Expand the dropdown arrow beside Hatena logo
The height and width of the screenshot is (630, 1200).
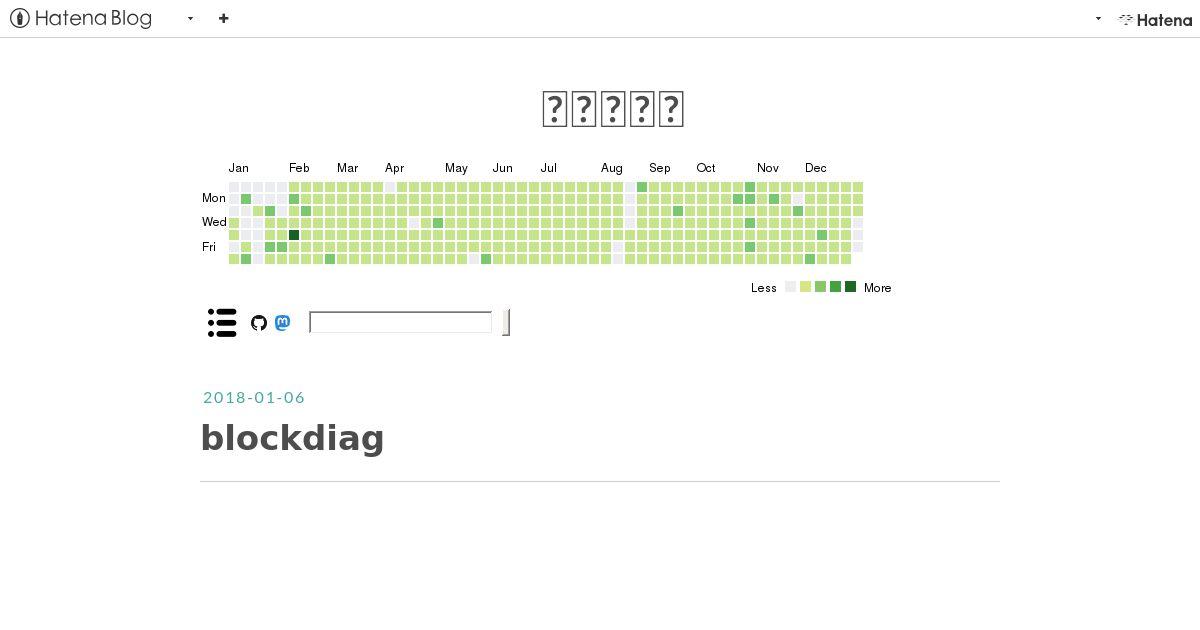coord(1098,19)
